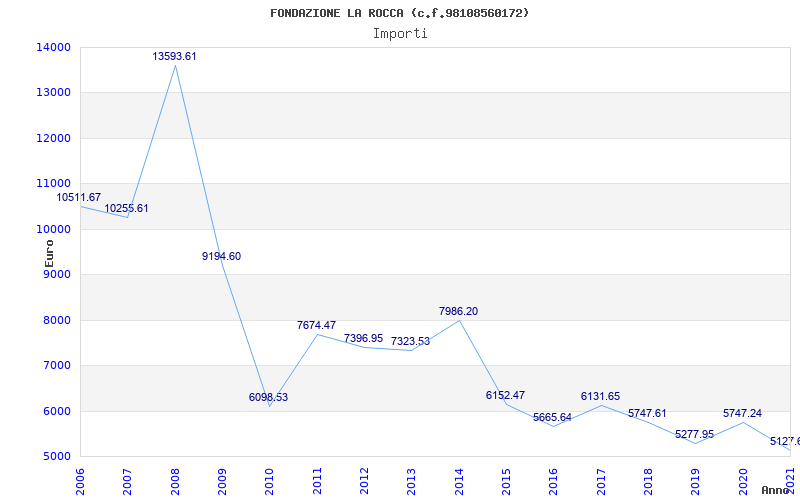Select data label 13593.61

pyautogui.click(x=174, y=57)
